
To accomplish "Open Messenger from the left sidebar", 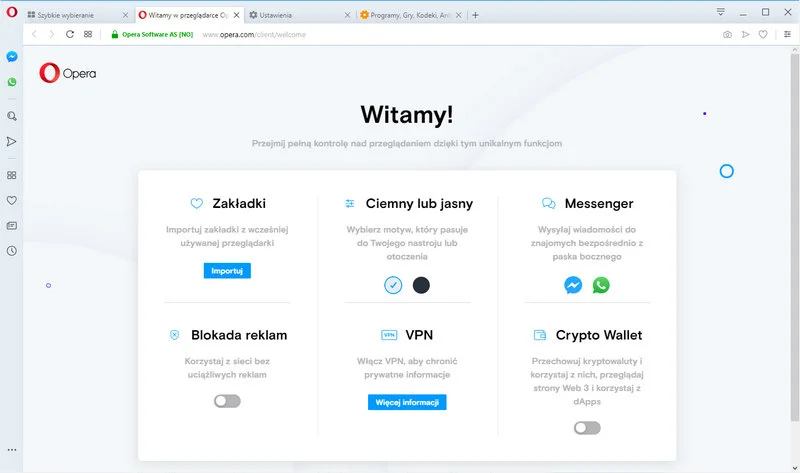I will (x=12, y=57).
